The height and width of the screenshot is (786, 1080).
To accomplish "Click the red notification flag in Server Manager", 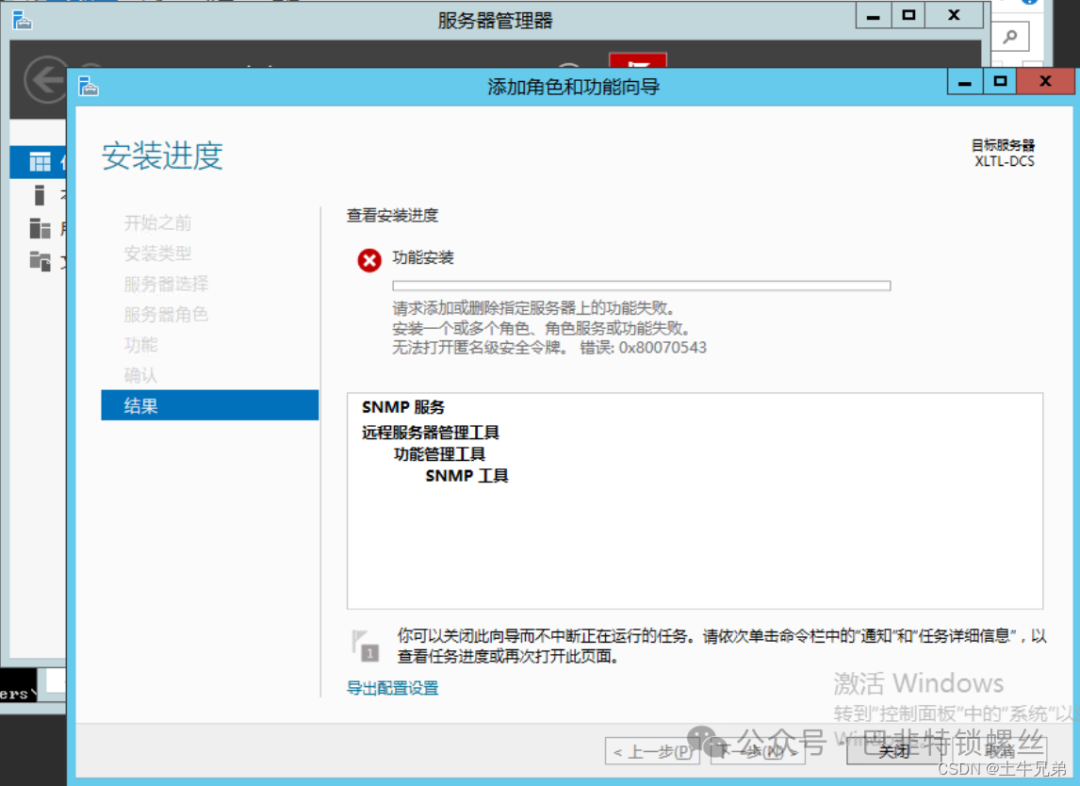I will [x=638, y=61].
